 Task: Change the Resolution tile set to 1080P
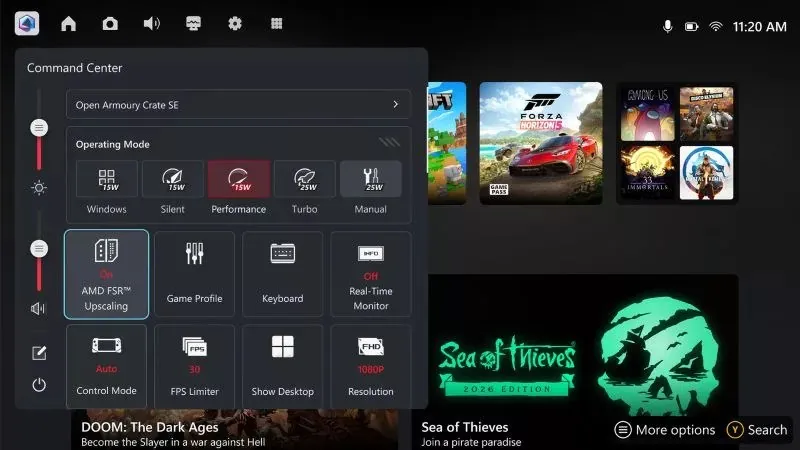pos(371,366)
